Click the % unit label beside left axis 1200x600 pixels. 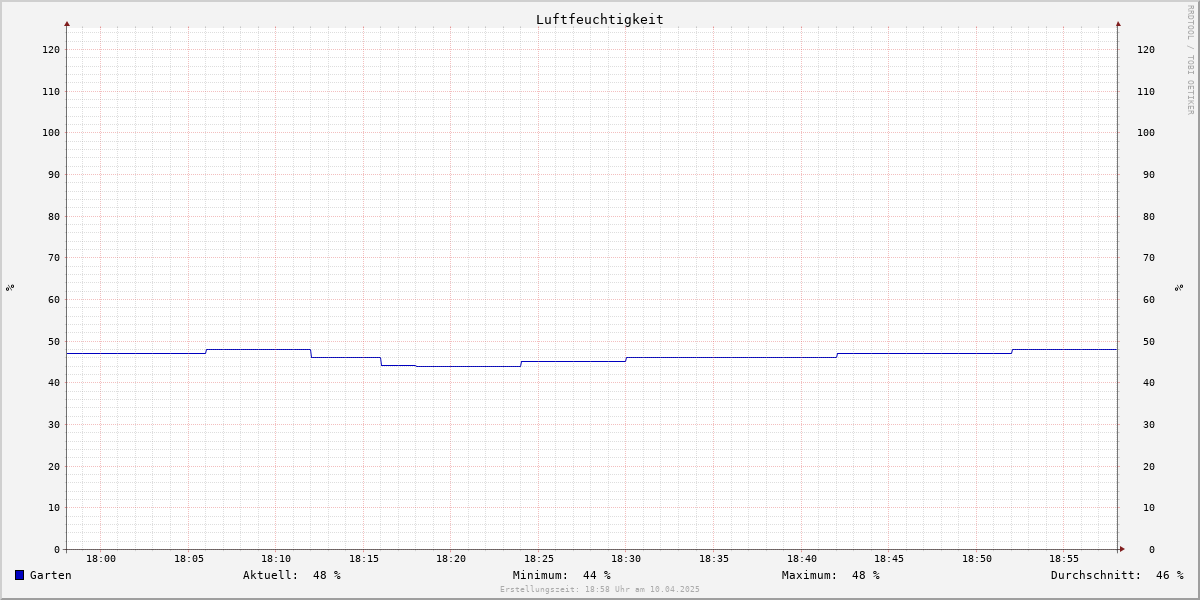click(10, 288)
